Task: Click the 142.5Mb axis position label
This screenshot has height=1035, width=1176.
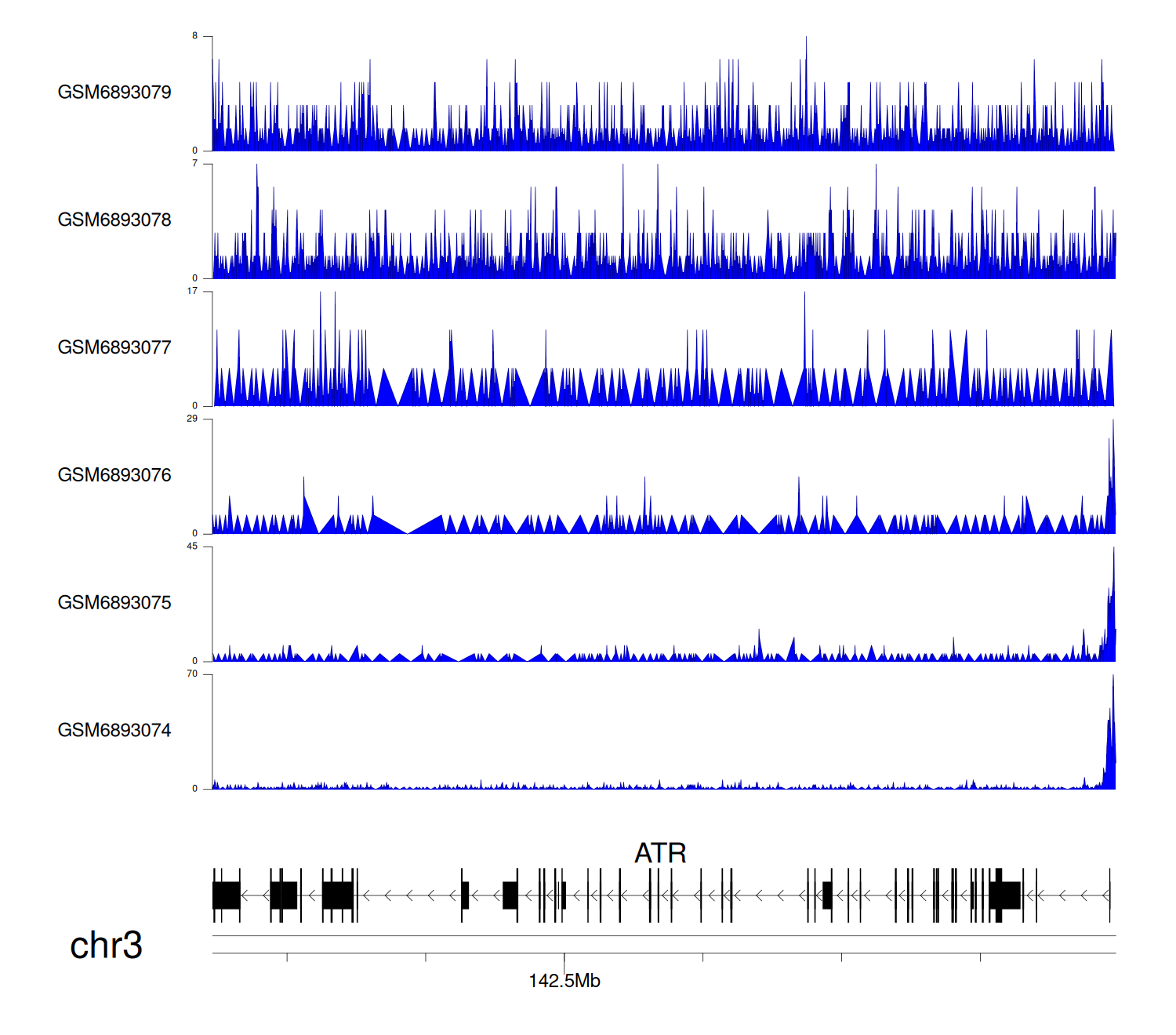Action: pos(564,981)
